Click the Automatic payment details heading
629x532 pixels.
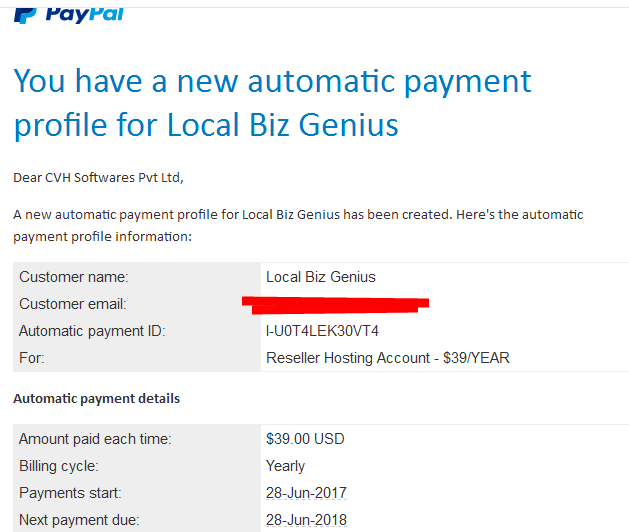click(x=96, y=398)
